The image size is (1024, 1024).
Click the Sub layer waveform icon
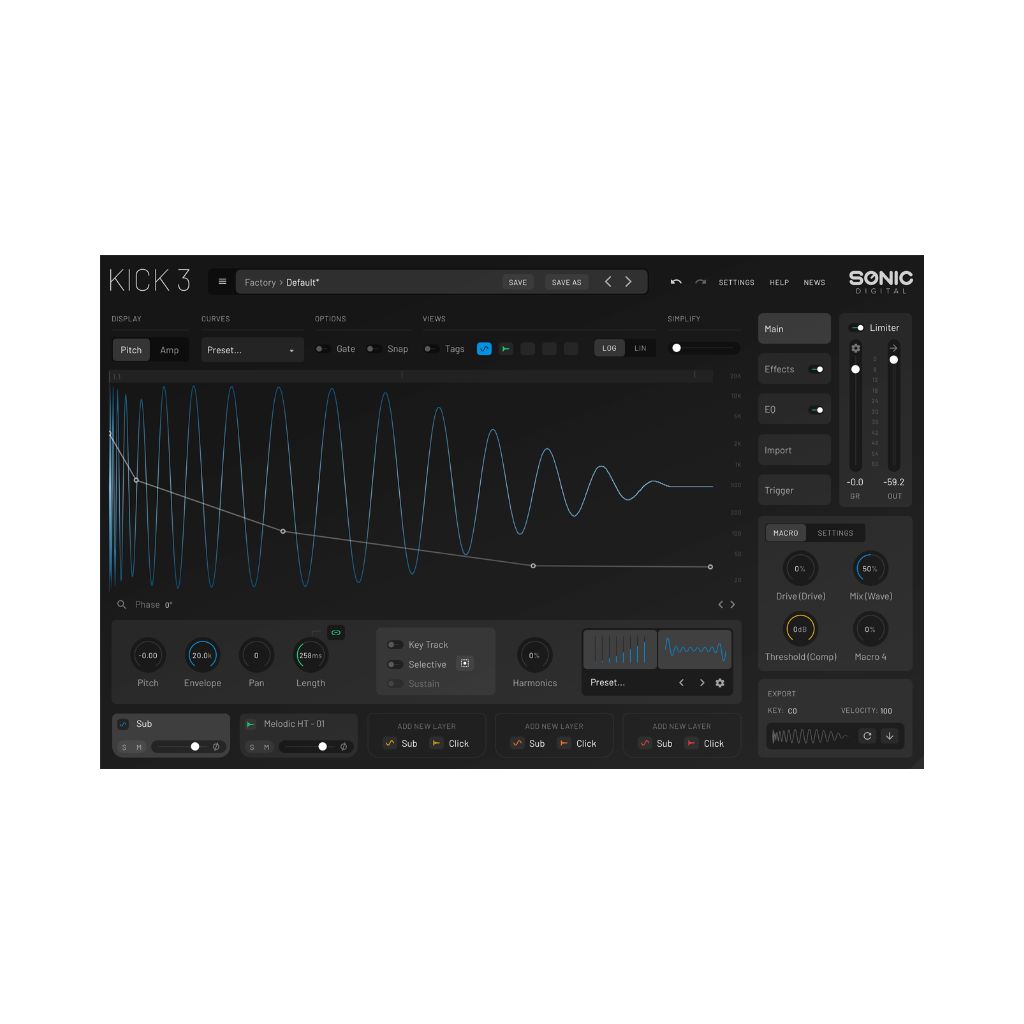[123, 724]
